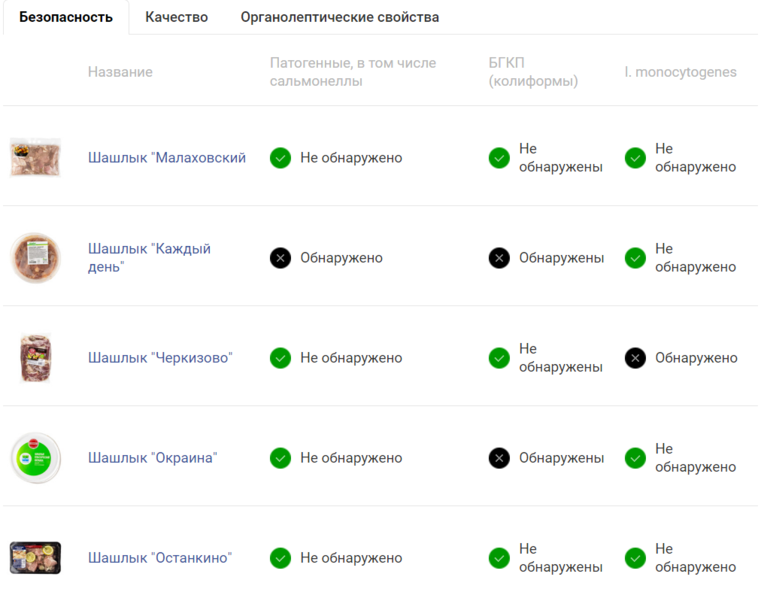Click black cross icon for Черкизово monocytogenes
Image resolution: width=770 pixels, height=598 pixels.
(x=635, y=358)
